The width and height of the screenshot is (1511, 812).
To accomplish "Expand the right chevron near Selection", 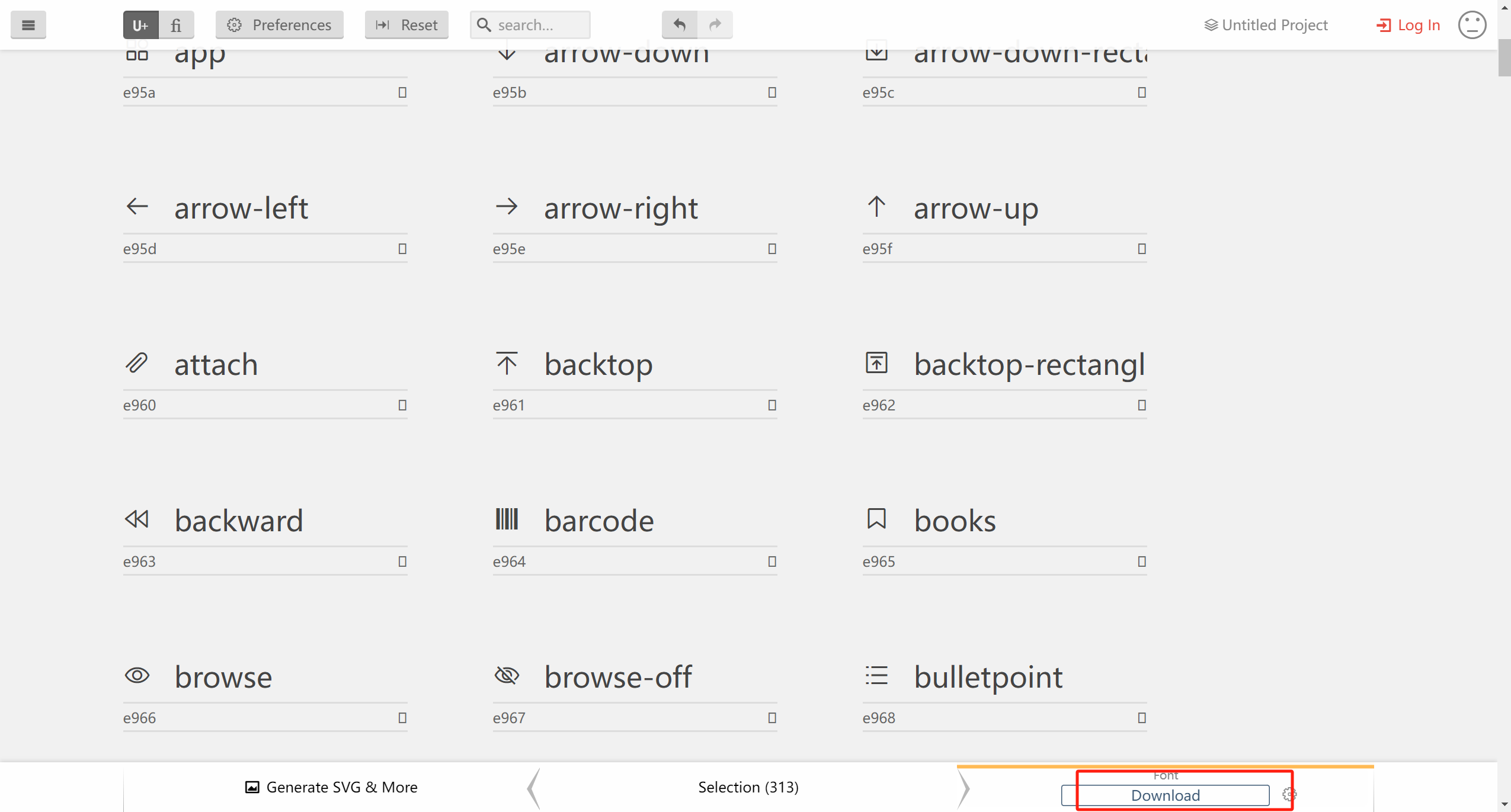I will 964,788.
